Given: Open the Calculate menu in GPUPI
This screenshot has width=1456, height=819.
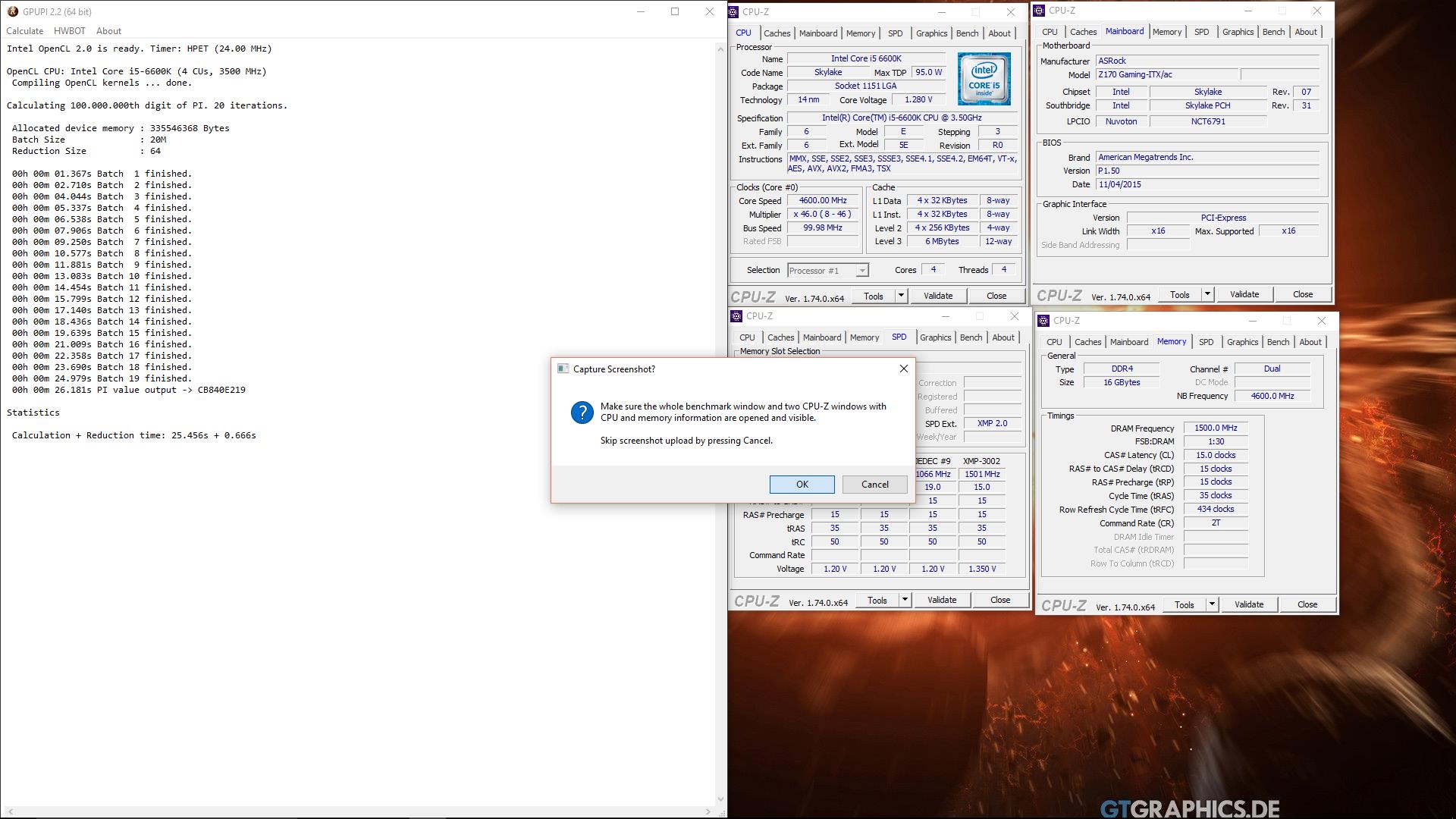Looking at the screenshot, I should point(25,31).
